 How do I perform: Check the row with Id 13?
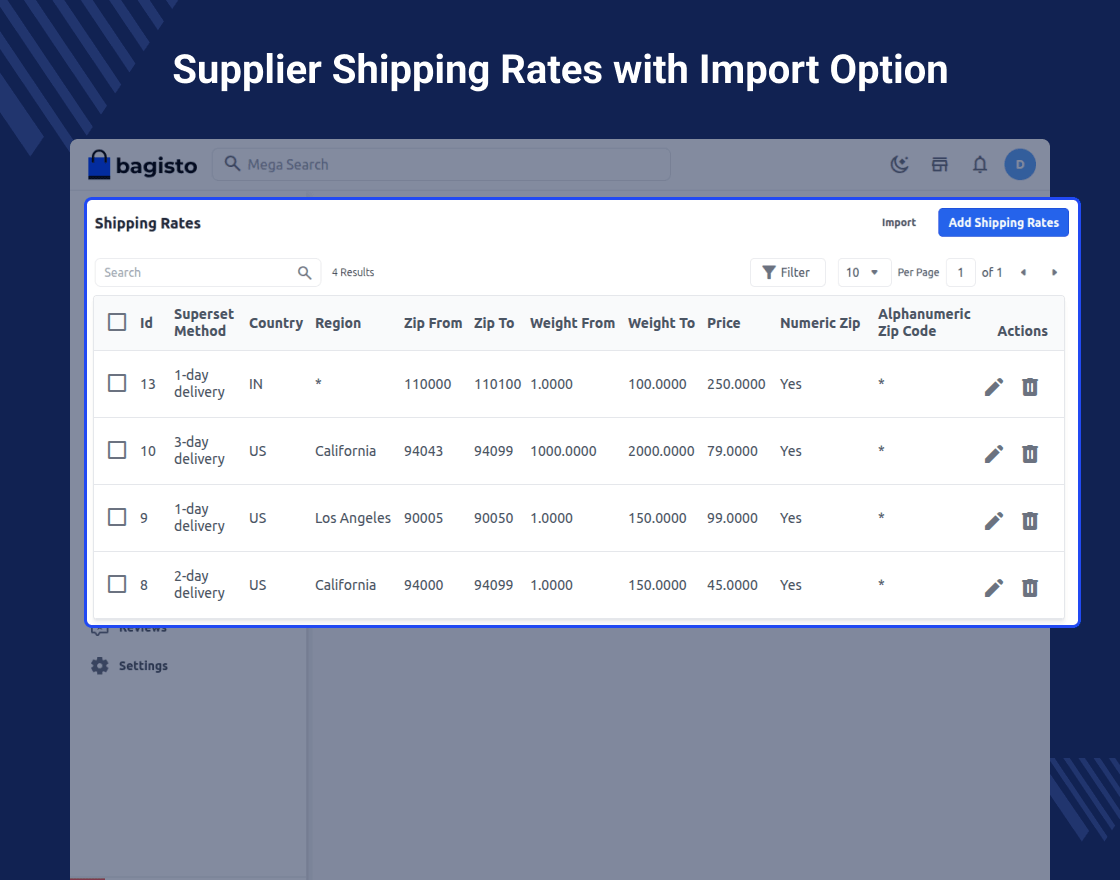(x=117, y=384)
